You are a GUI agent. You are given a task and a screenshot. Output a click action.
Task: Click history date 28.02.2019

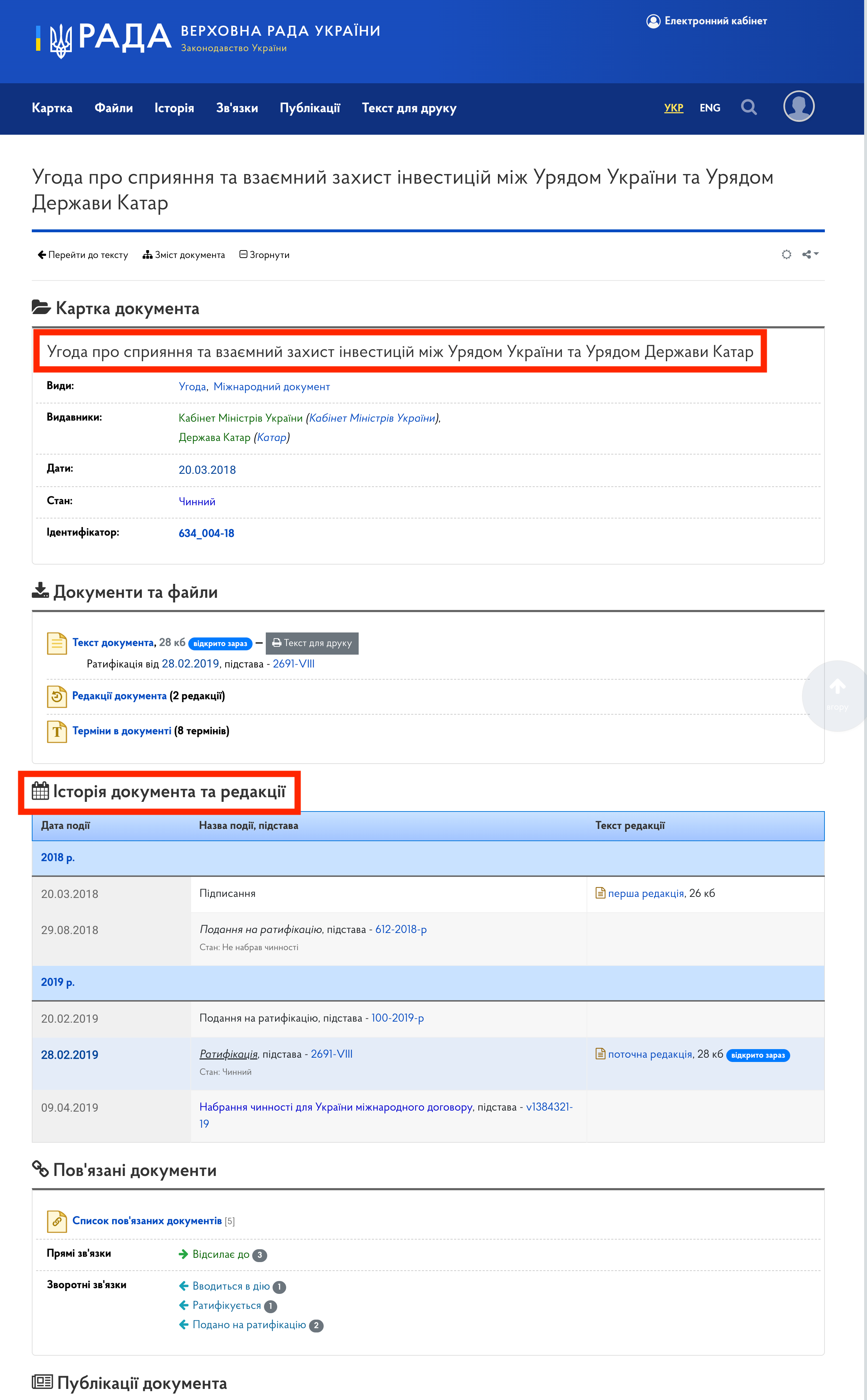[69, 1055]
